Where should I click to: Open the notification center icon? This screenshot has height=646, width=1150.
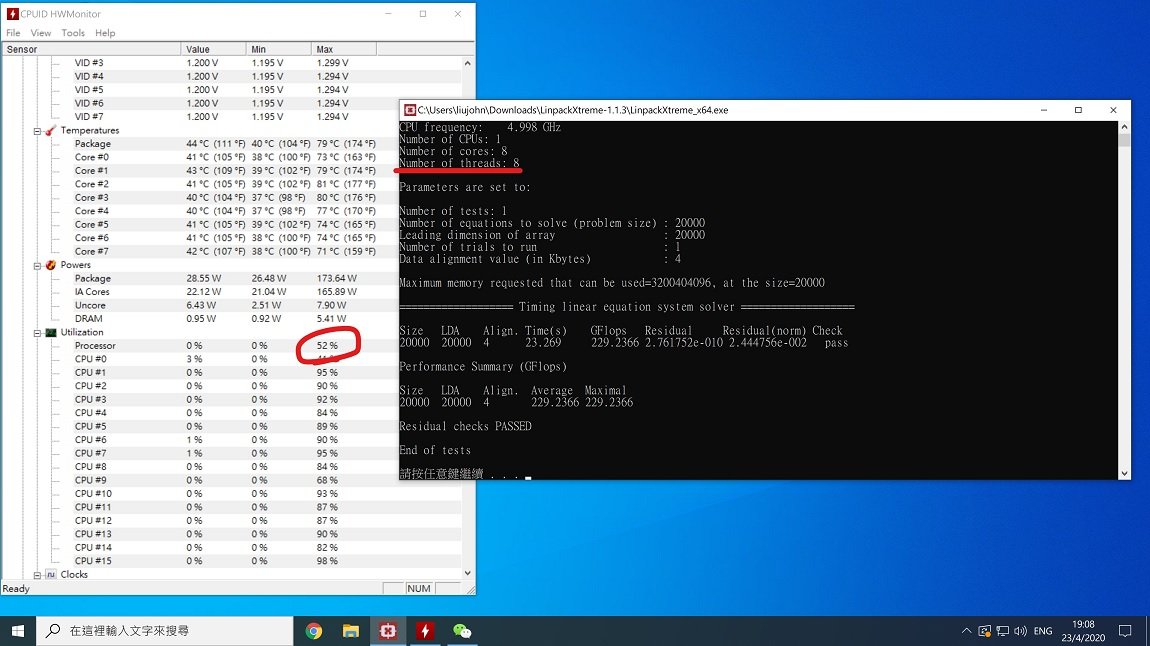tap(1125, 631)
